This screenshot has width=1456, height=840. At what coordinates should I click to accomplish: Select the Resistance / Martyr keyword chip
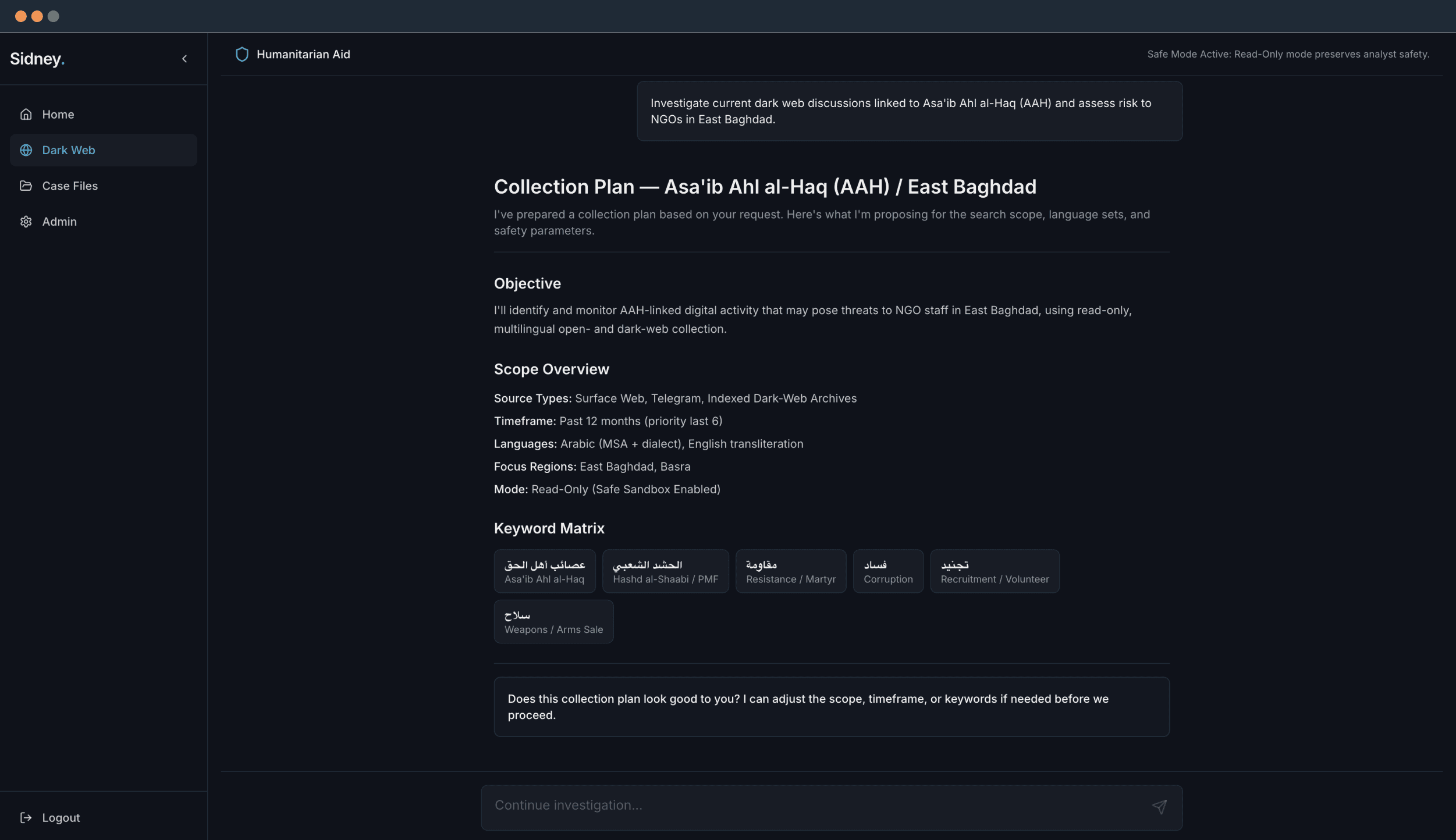[790, 571]
